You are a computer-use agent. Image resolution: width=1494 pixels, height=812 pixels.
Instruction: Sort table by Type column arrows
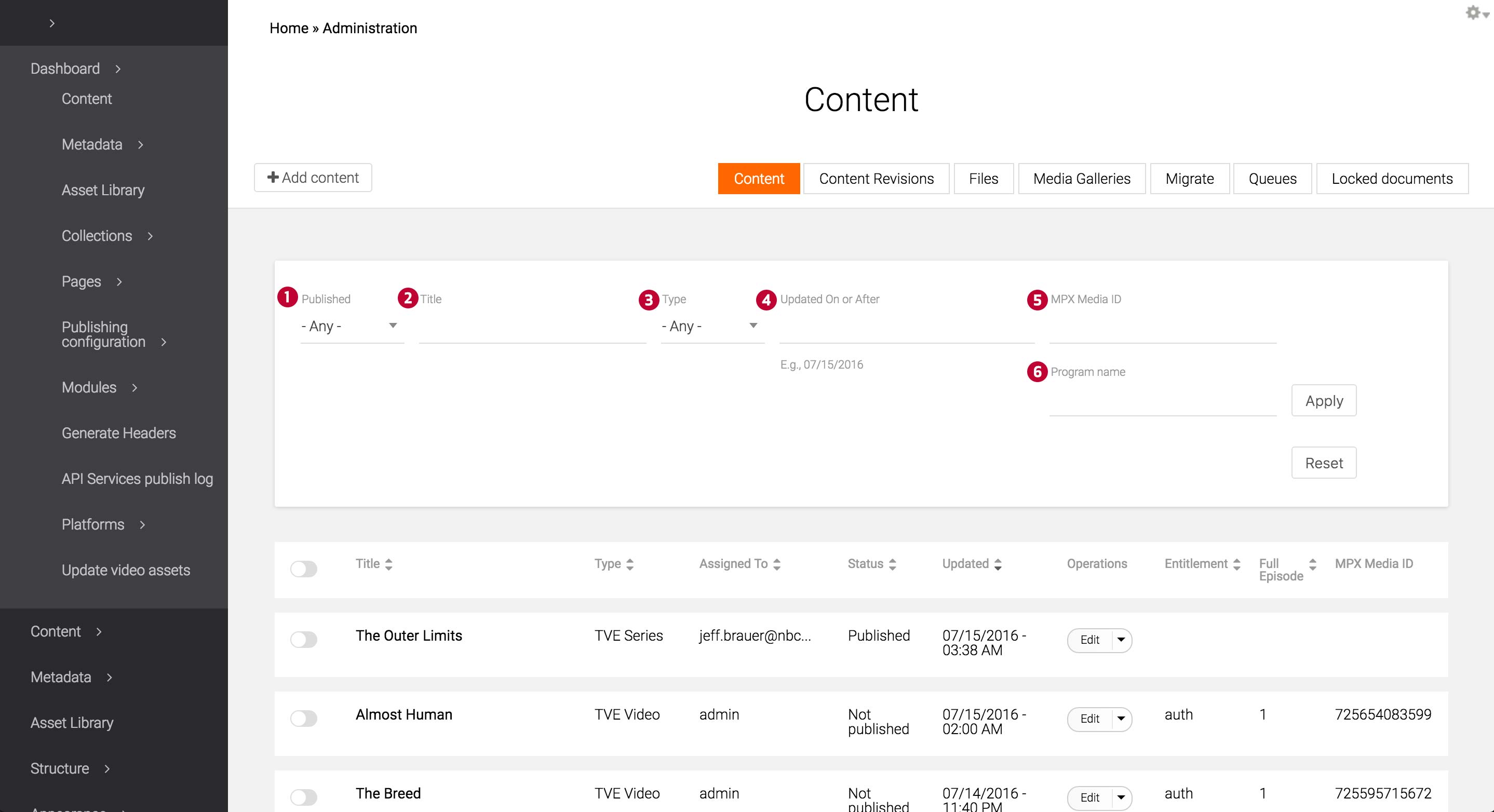pyautogui.click(x=630, y=564)
